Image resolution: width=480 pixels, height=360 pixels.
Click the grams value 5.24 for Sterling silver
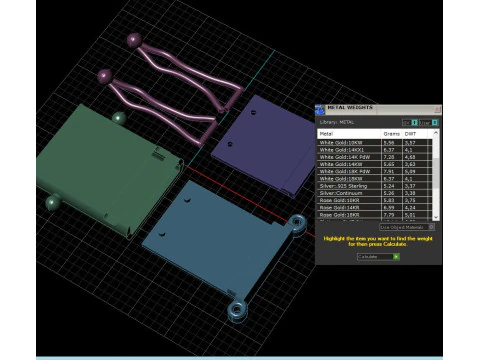(x=389, y=186)
